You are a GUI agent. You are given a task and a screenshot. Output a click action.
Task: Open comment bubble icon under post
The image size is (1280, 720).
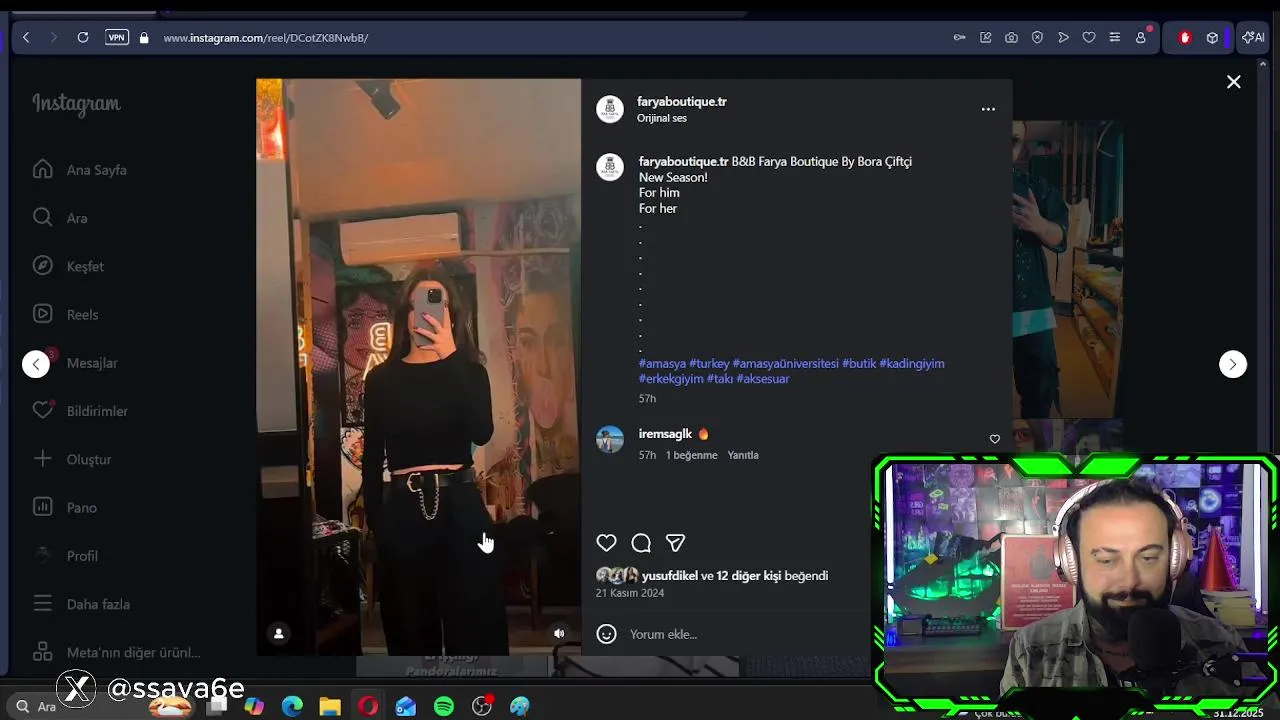(x=641, y=543)
